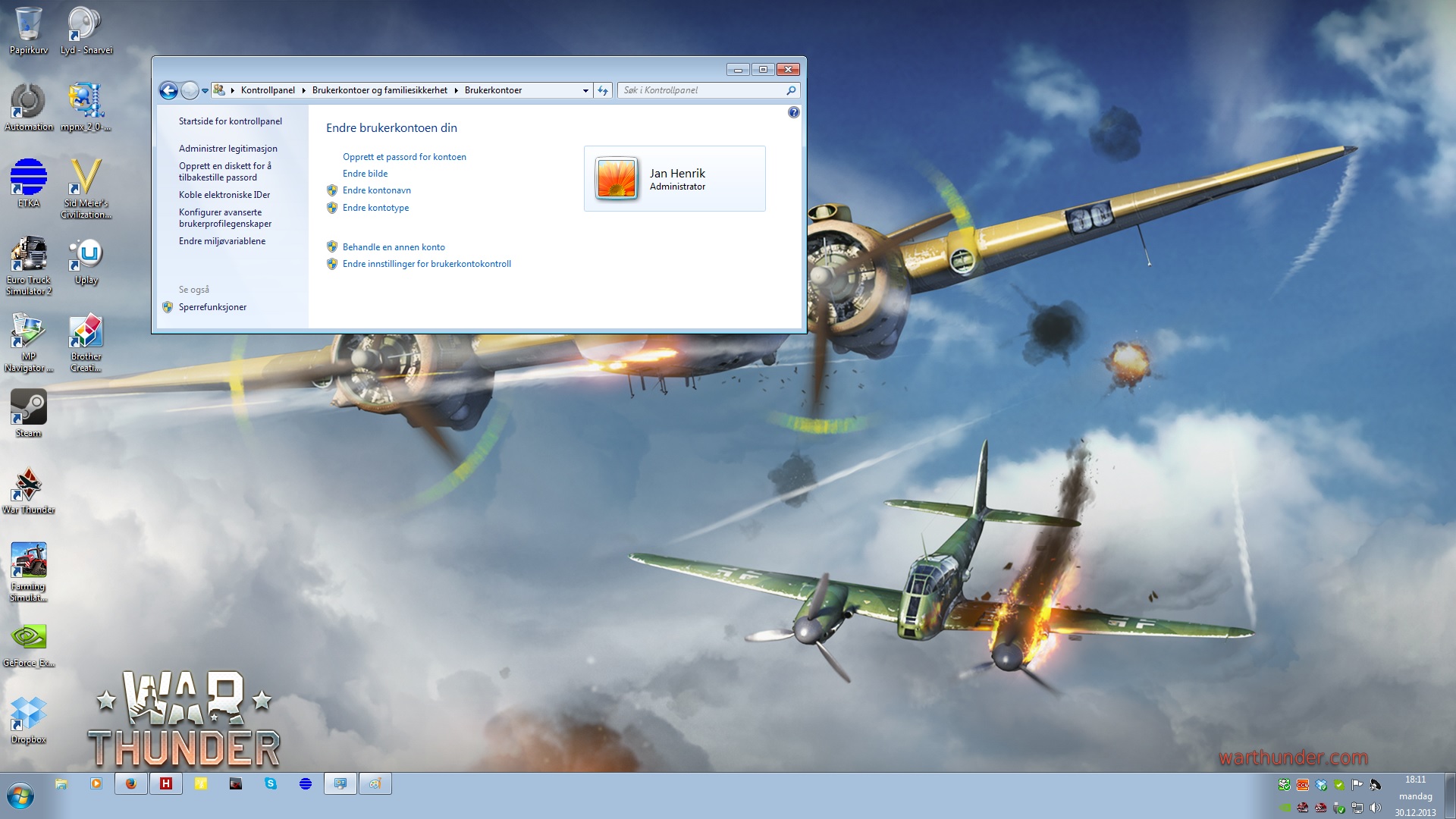
Task: Select the MP Navigator desktop icon
Action: pos(29,343)
